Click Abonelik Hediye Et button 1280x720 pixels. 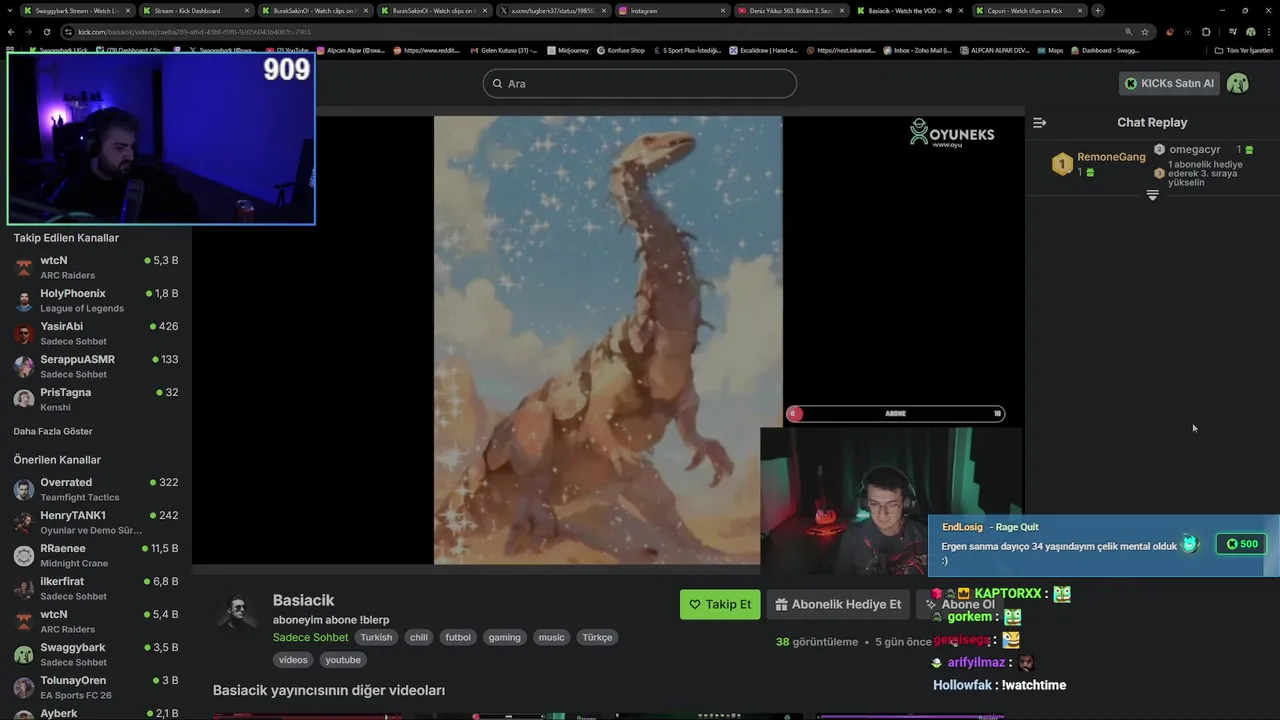point(838,604)
